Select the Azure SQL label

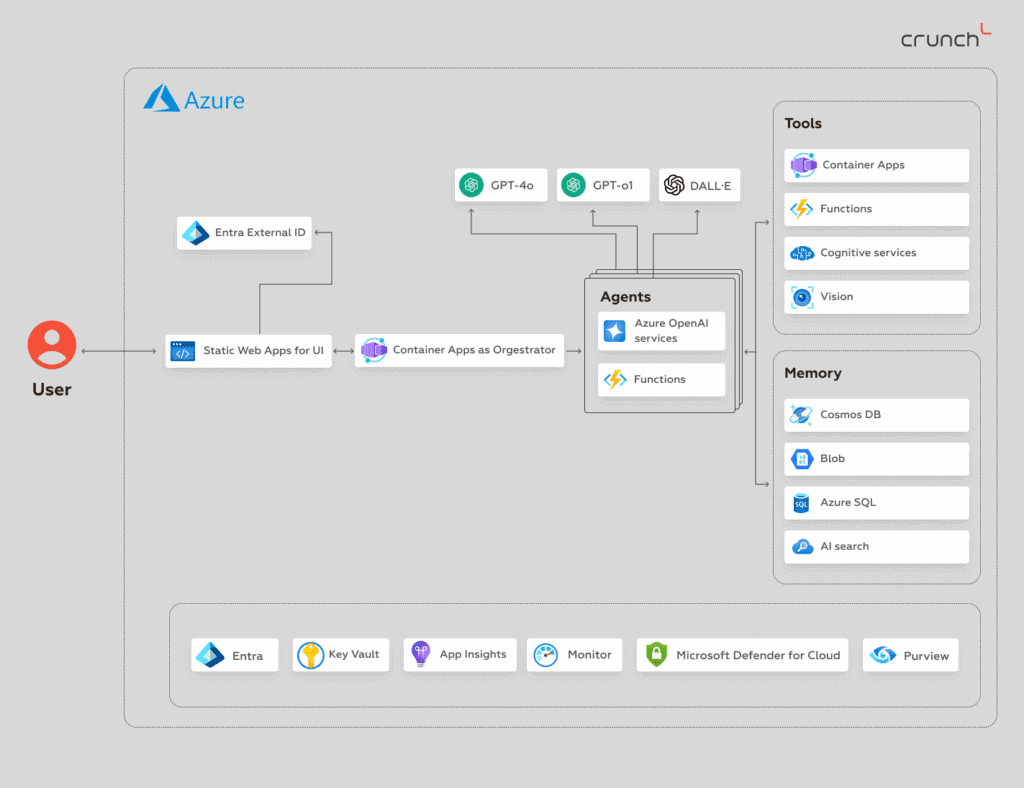coord(848,502)
